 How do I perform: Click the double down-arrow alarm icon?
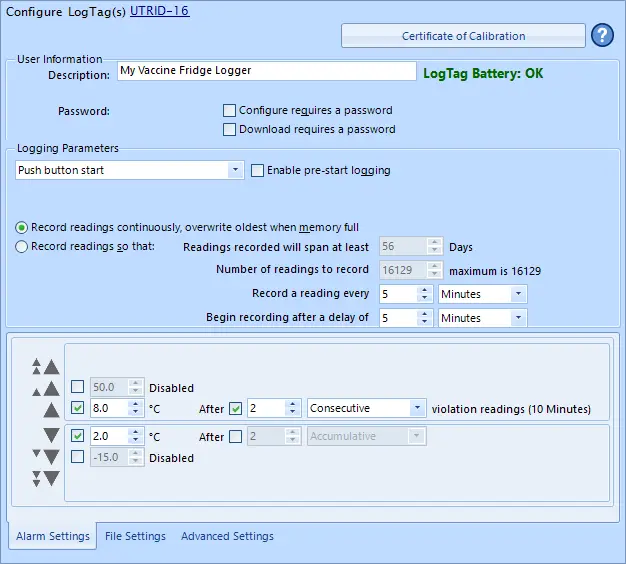pos(45,457)
